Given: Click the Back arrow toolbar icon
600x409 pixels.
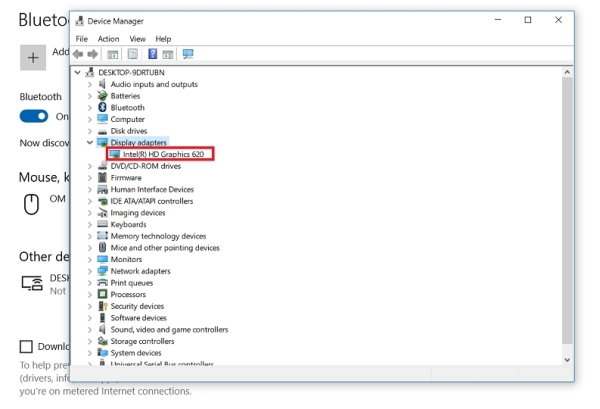Looking at the screenshot, I should coord(78,54).
